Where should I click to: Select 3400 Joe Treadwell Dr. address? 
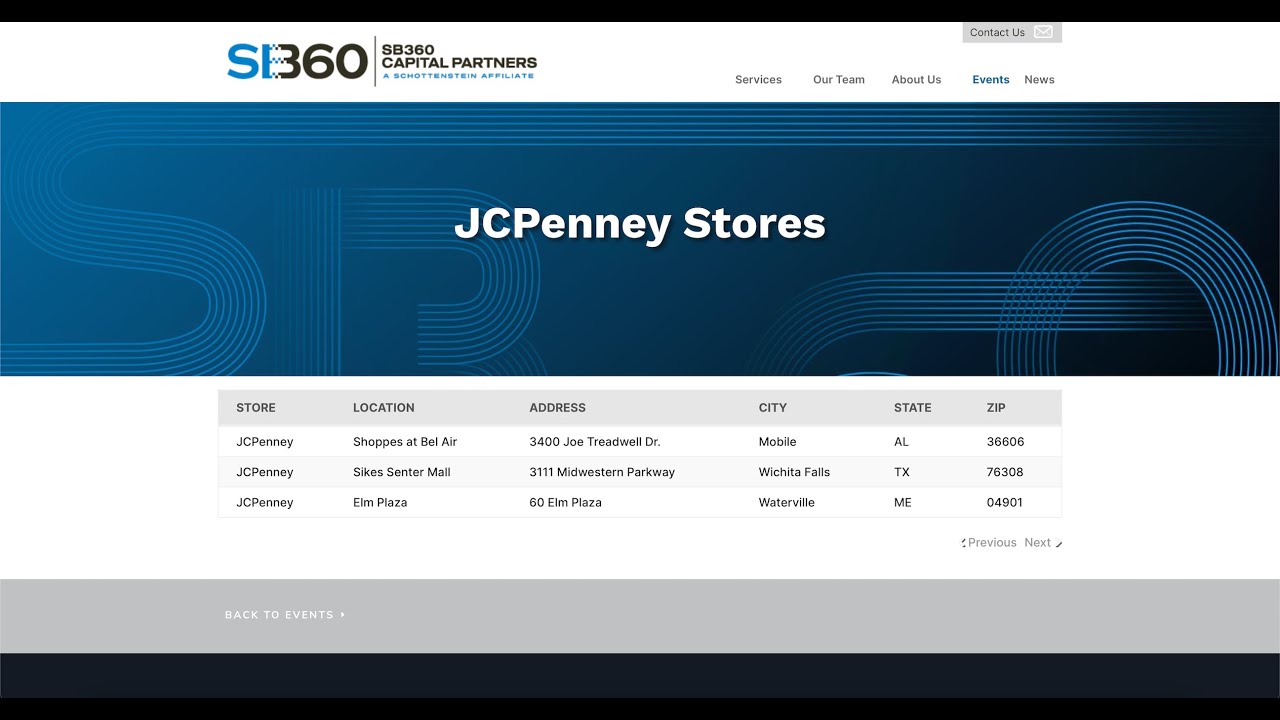595,441
